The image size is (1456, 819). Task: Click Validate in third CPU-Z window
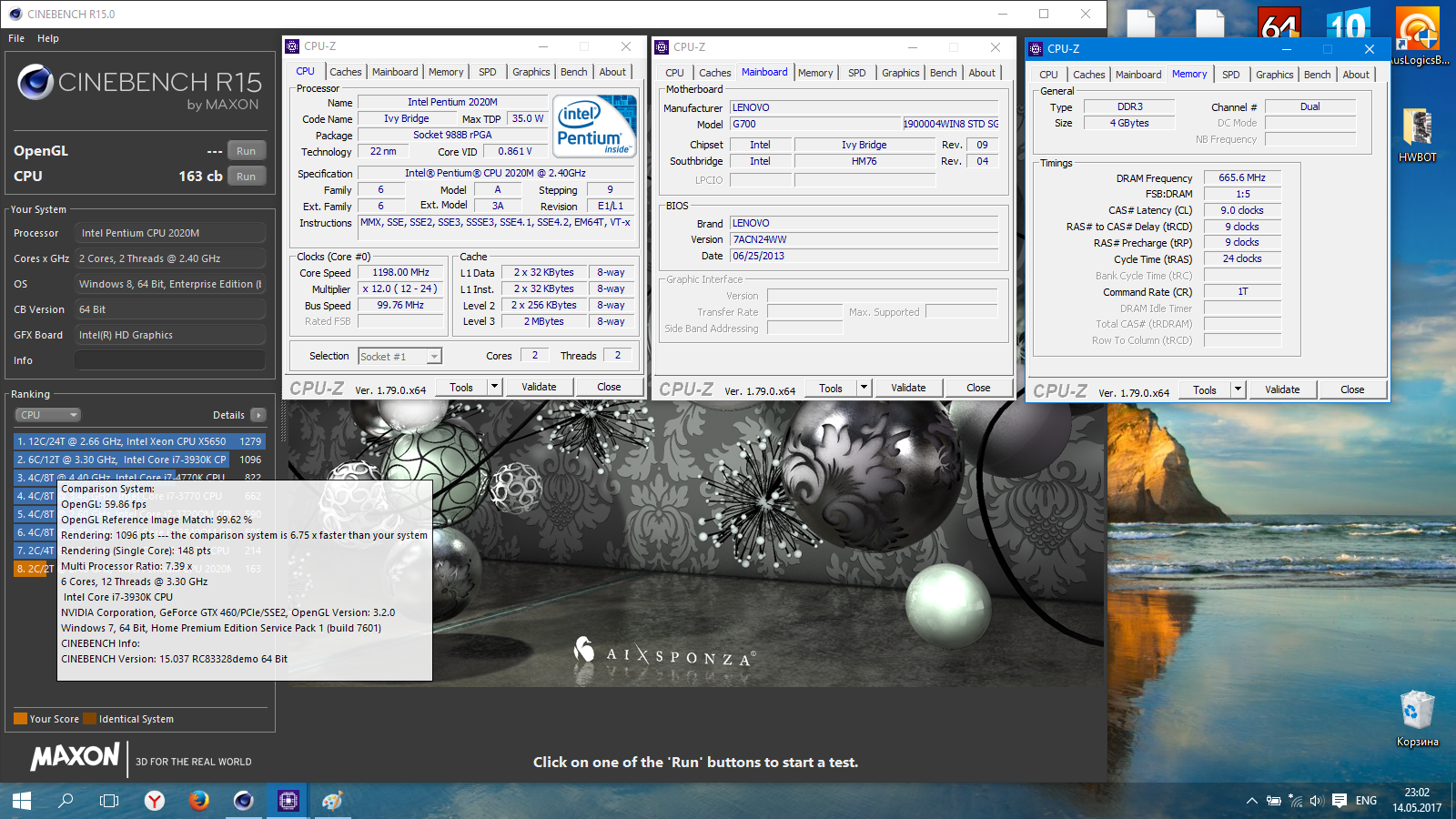click(1282, 389)
